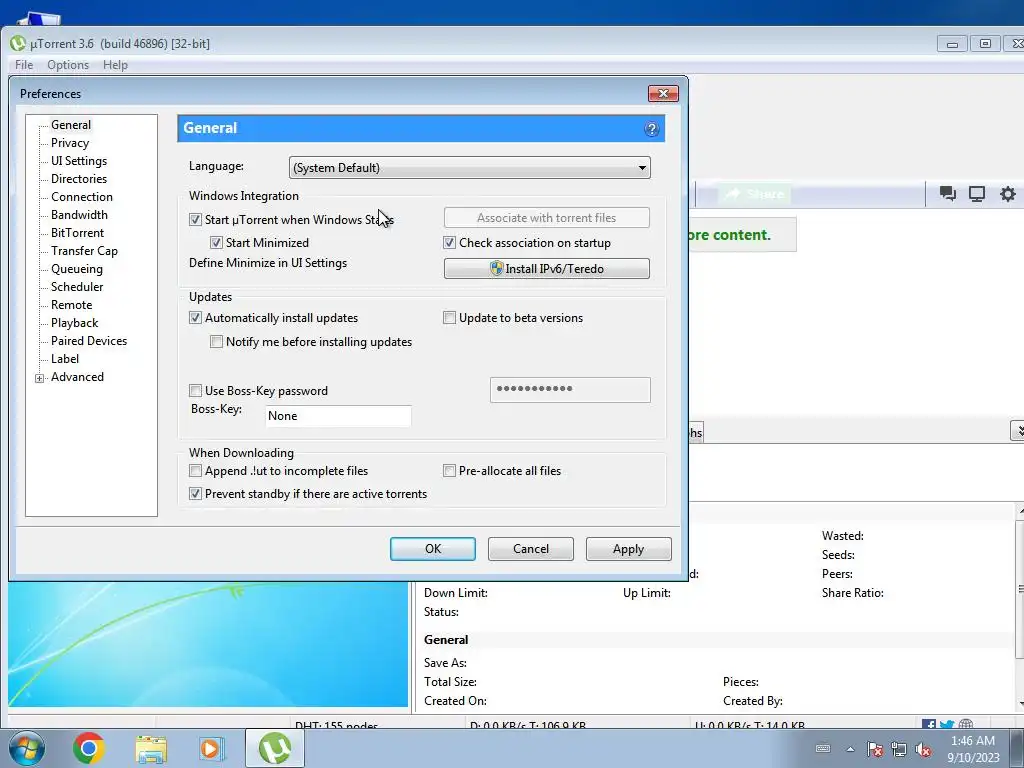Click the Windows Start orb
Image resolution: width=1024 pixels, height=768 pixels.
click(27, 748)
